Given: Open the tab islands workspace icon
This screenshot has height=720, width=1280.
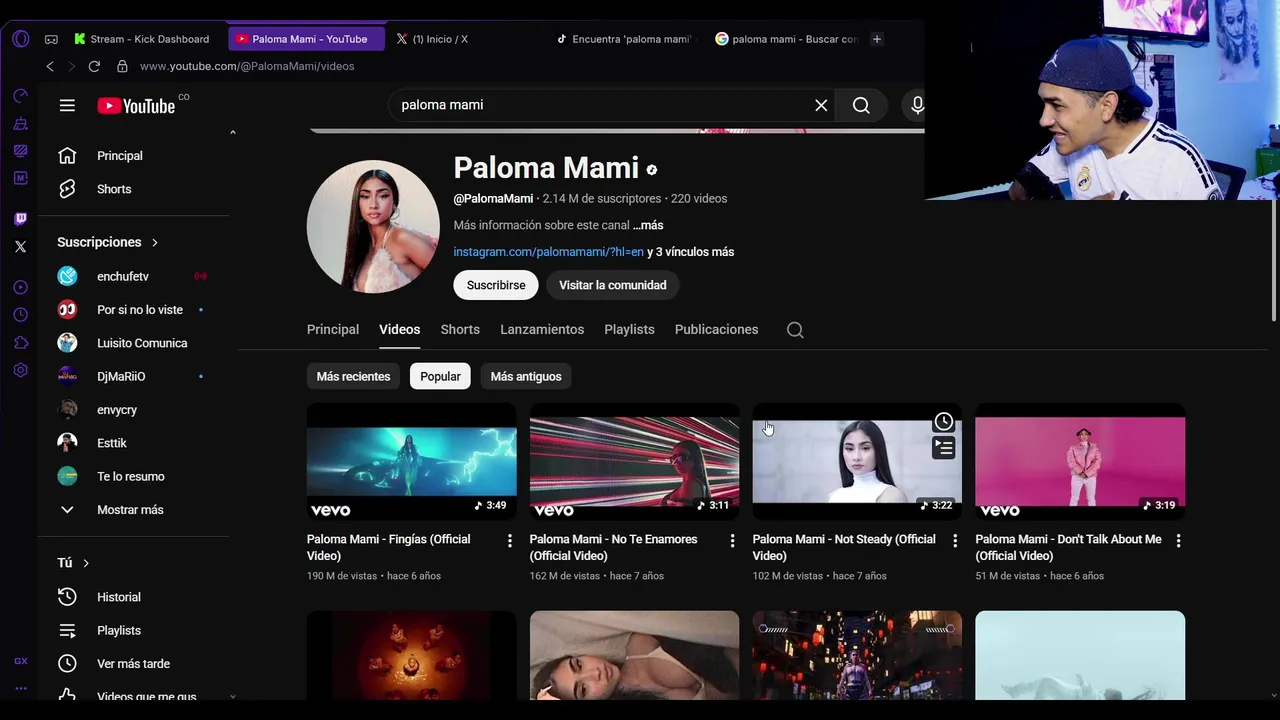Looking at the screenshot, I should 51,39.
